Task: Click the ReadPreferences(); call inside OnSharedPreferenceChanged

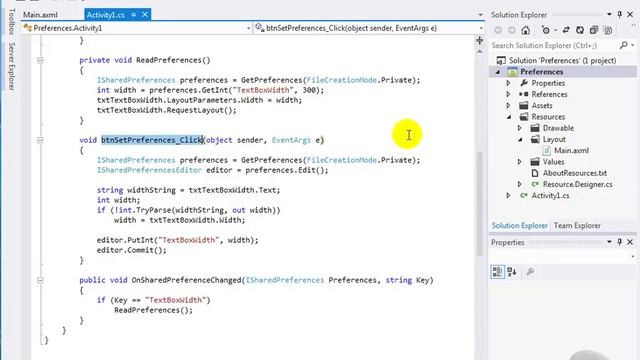Action: click(x=153, y=310)
